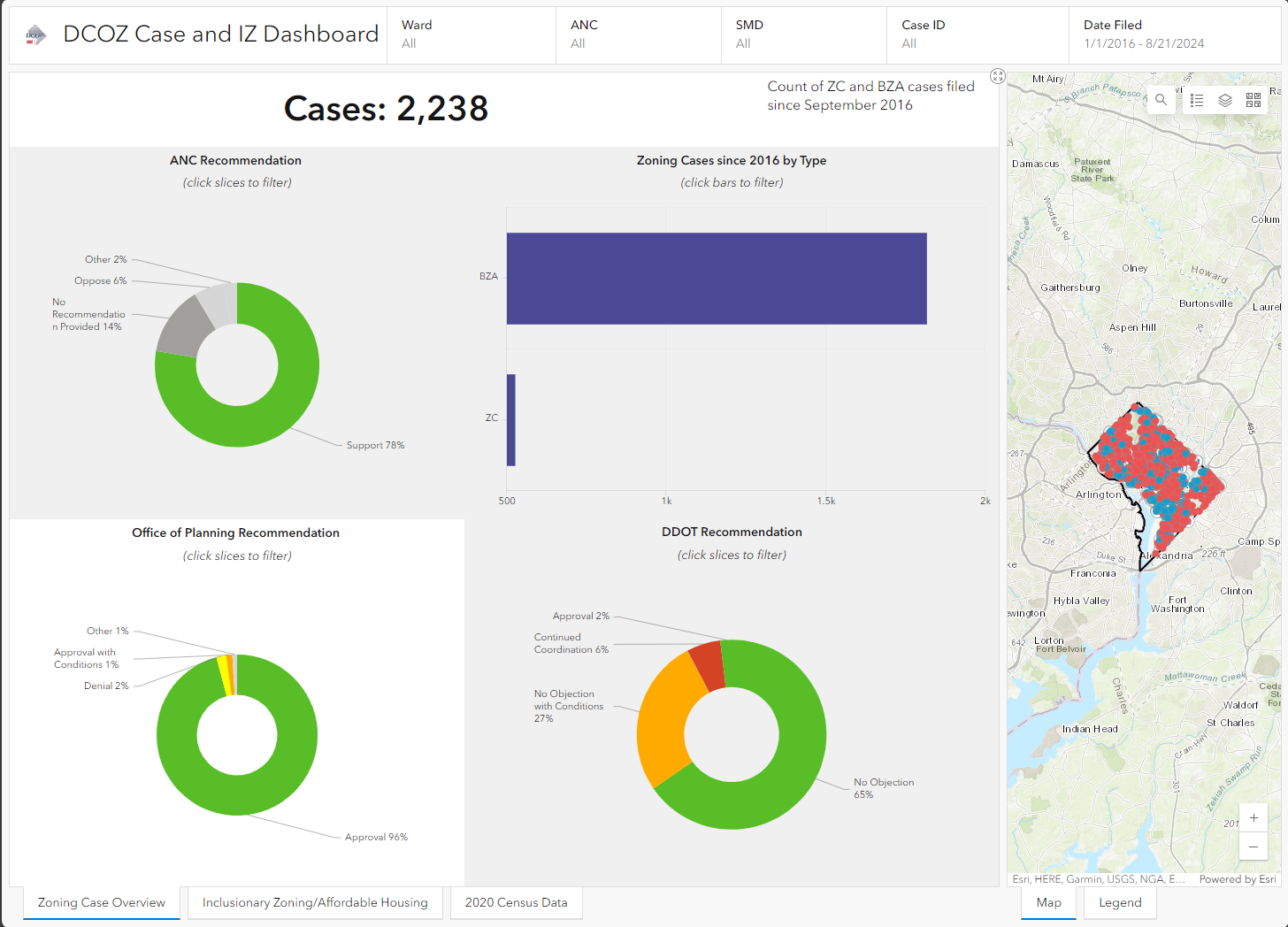Image resolution: width=1288 pixels, height=927 pixels.
Task: Open the map search tool
Action: [1161, 100]
